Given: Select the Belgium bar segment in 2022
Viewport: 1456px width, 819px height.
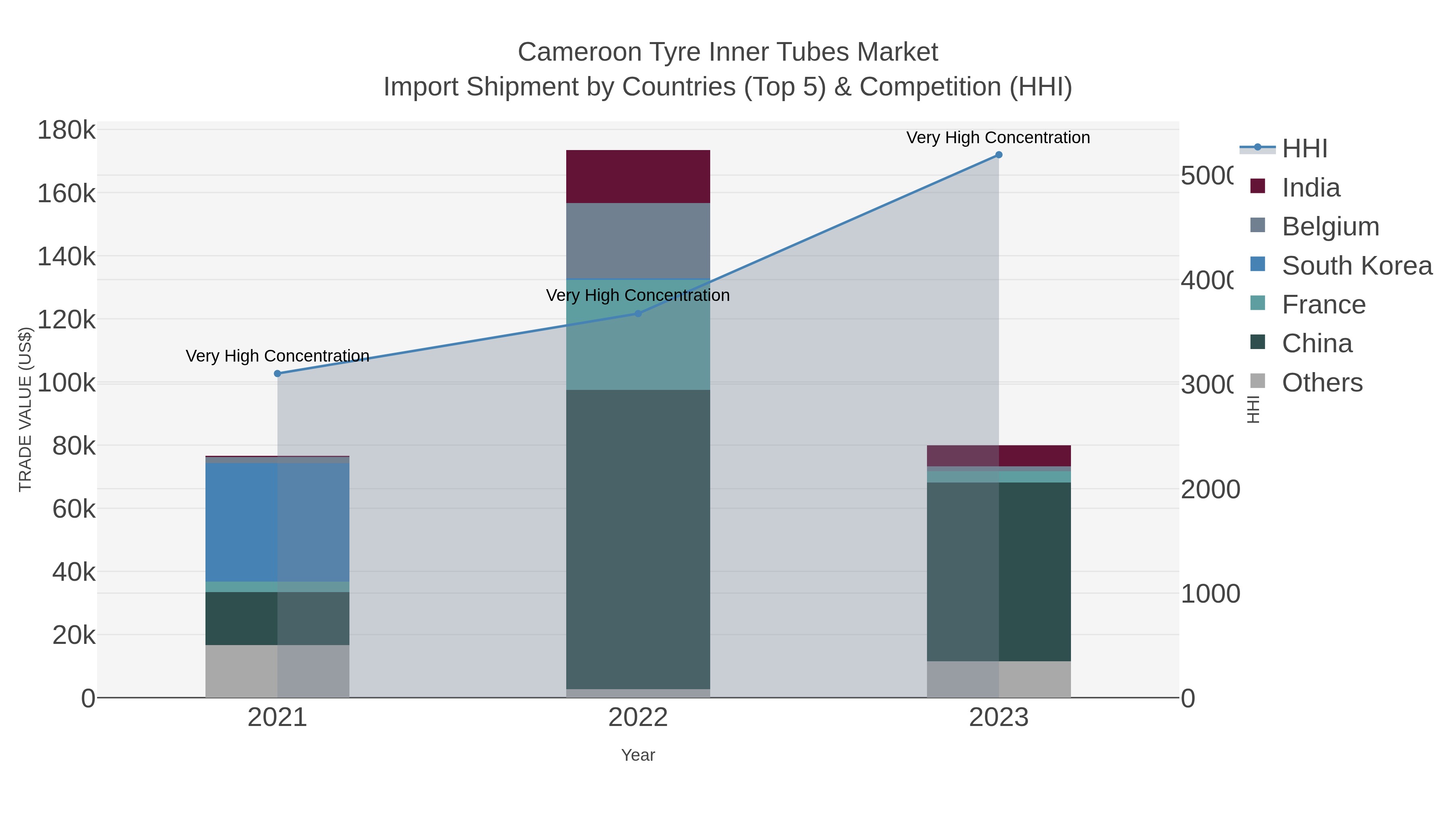Looking at the screenshot, I should click(x=638, y=241).
